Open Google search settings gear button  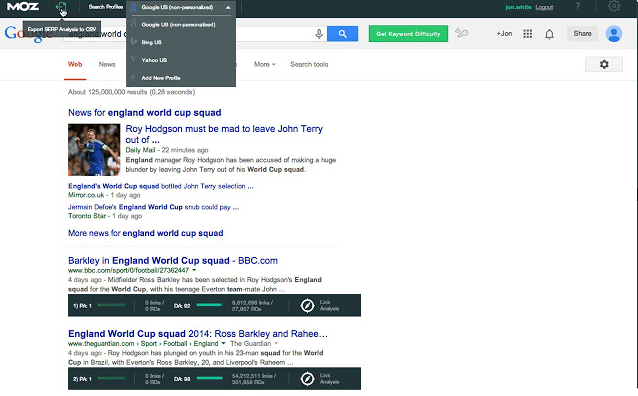pos(604,64)
